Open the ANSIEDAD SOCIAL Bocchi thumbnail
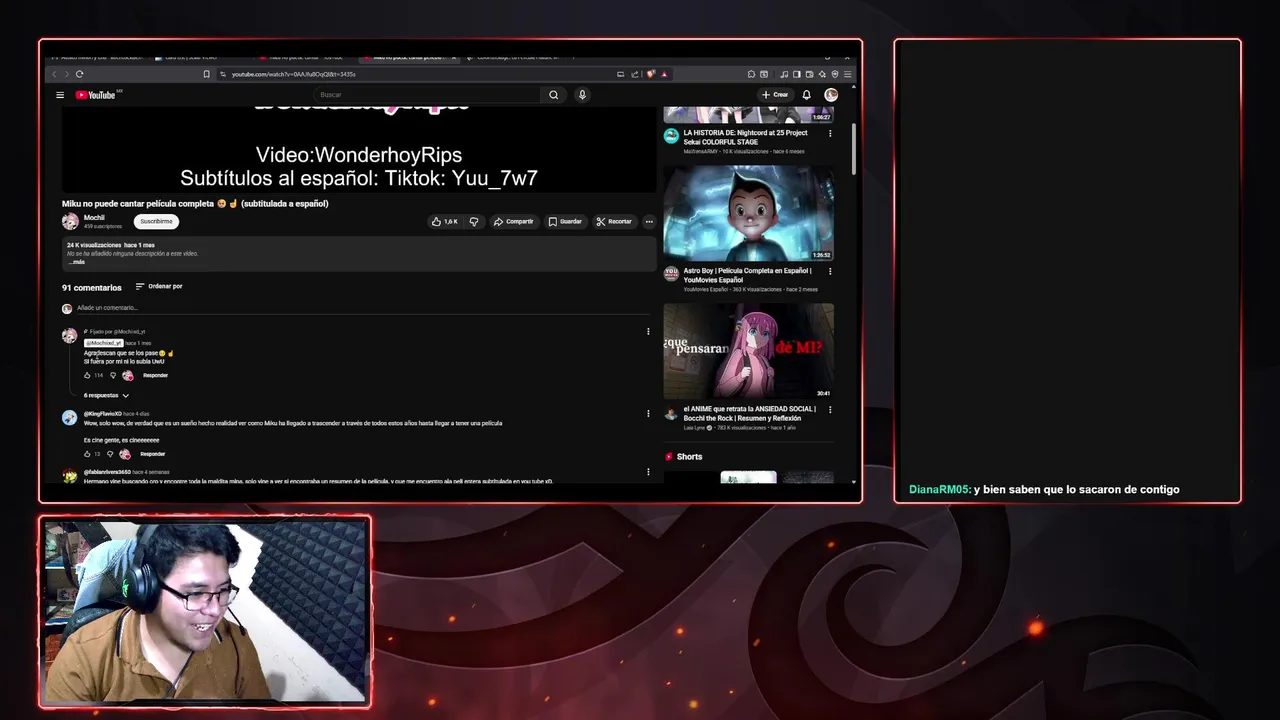The image size is (1280, 720). pyautogui.click(x=749, y=351)
